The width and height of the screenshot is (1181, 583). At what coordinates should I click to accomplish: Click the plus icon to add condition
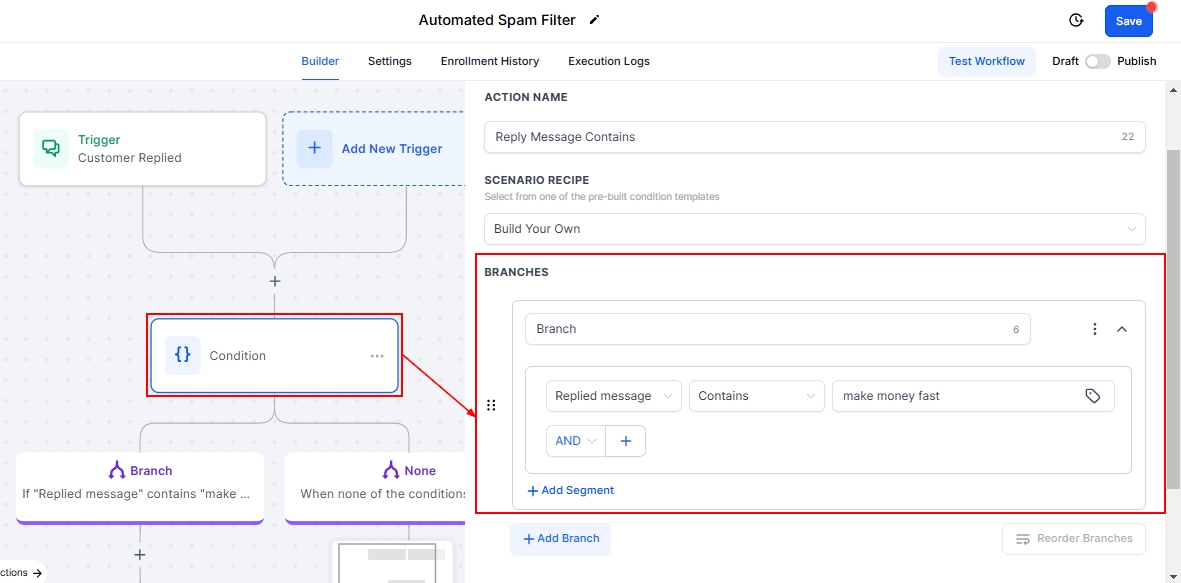(626, 441)
